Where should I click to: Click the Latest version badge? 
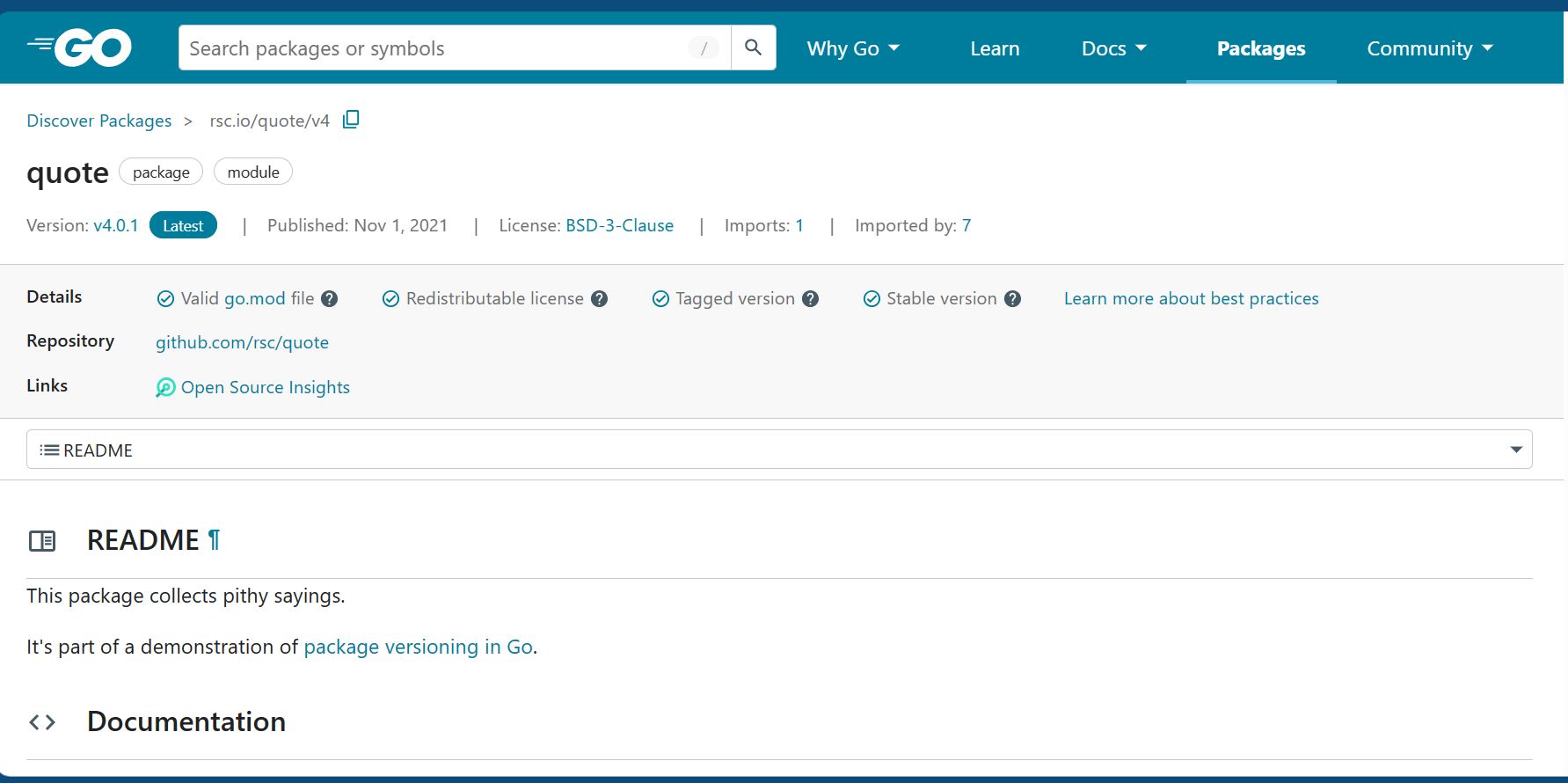[183, 225]
